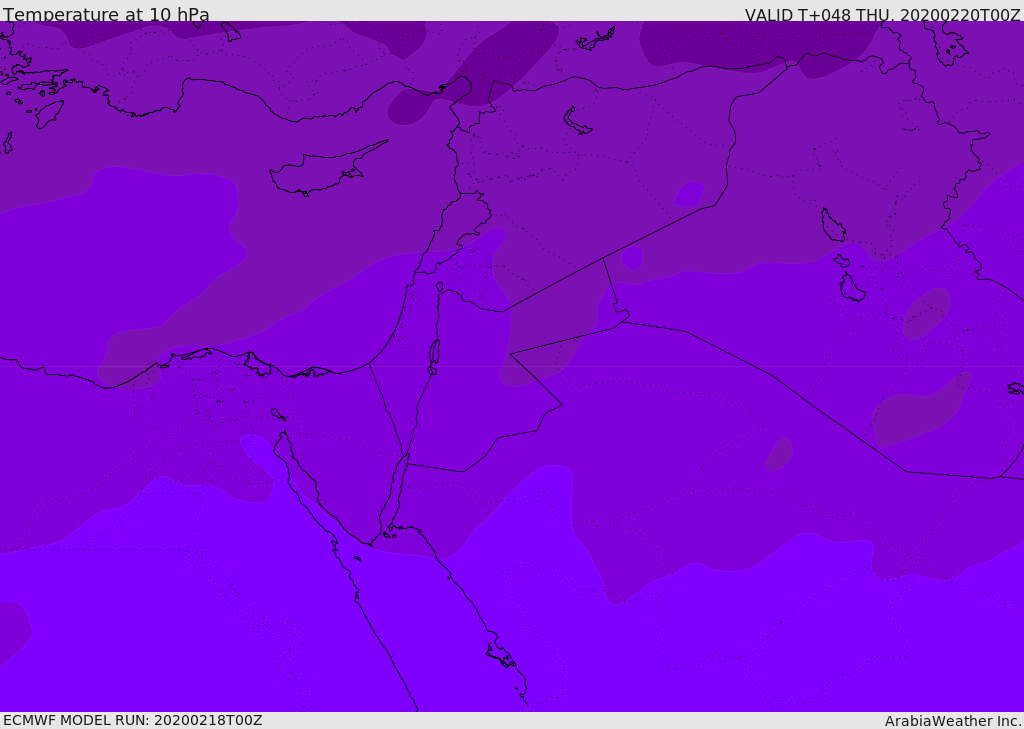Click the 'VALID T+048 THU. 20200220T00Z' label
Image resolution: width=1024 pixels, height=729 pixels.
[882, 15]
